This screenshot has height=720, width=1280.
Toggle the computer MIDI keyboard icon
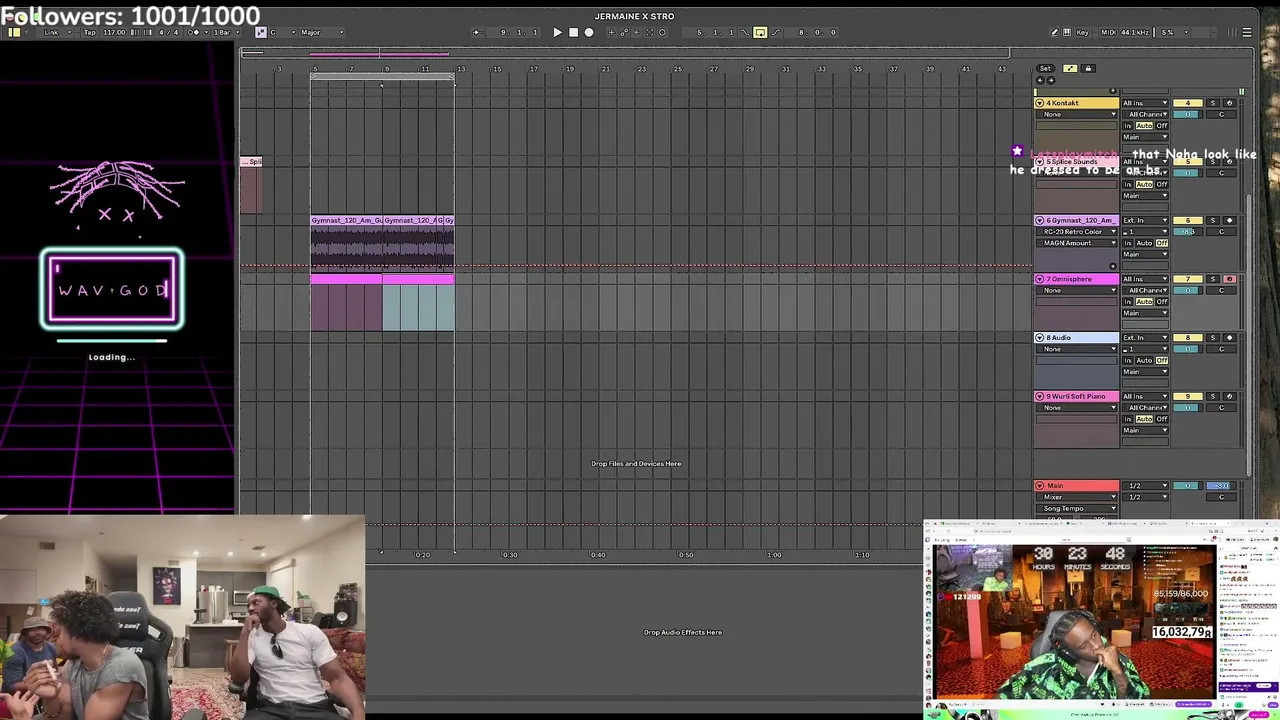point(1067,32)
